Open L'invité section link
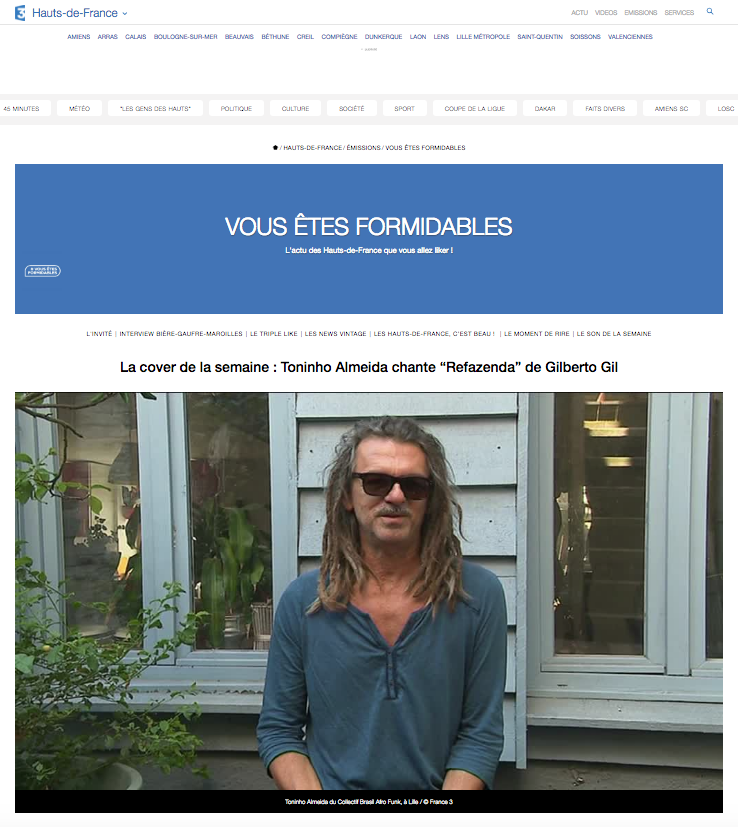 pyautogui.click(x=99, y=334)
